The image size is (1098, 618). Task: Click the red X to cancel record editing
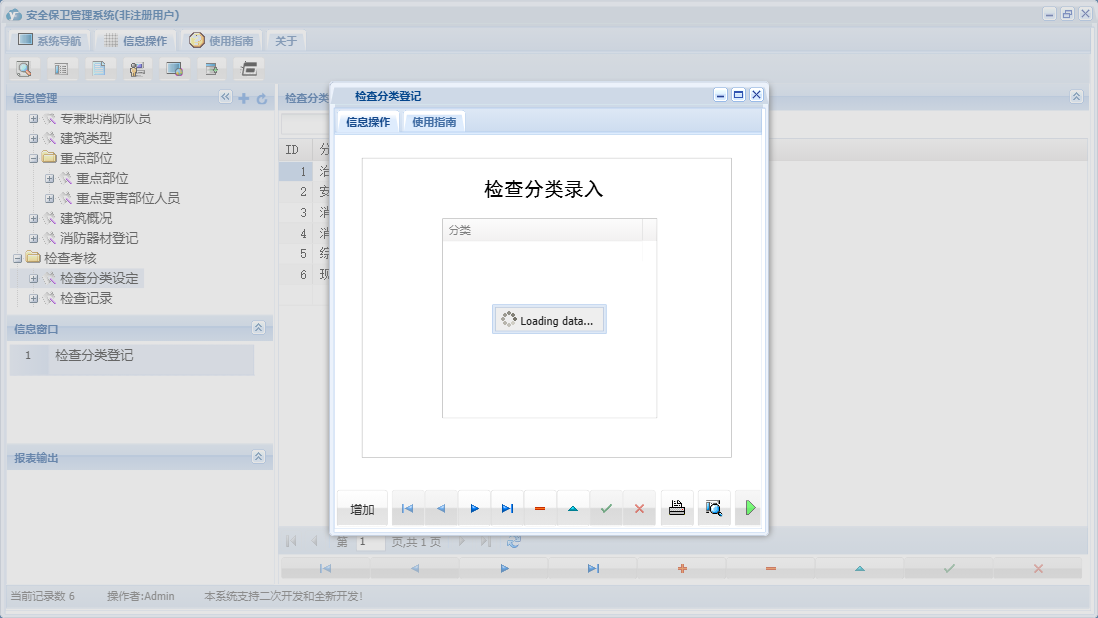[640, 508]
